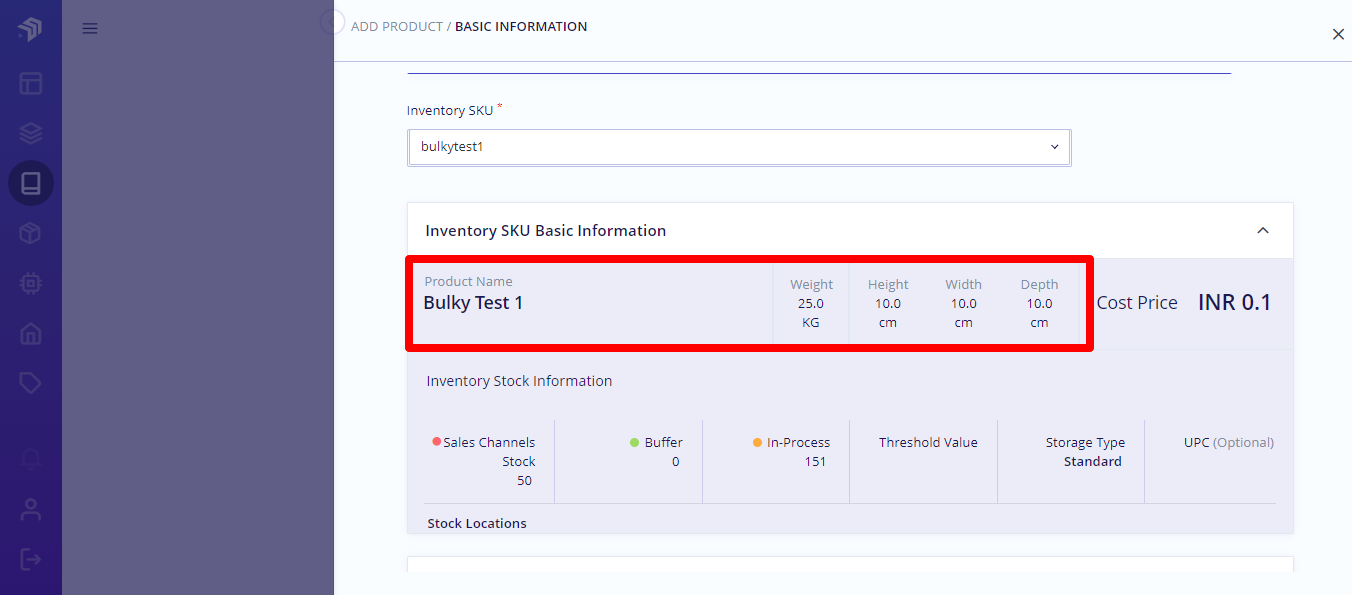Open the price tag icon in the sidebar

31,383
